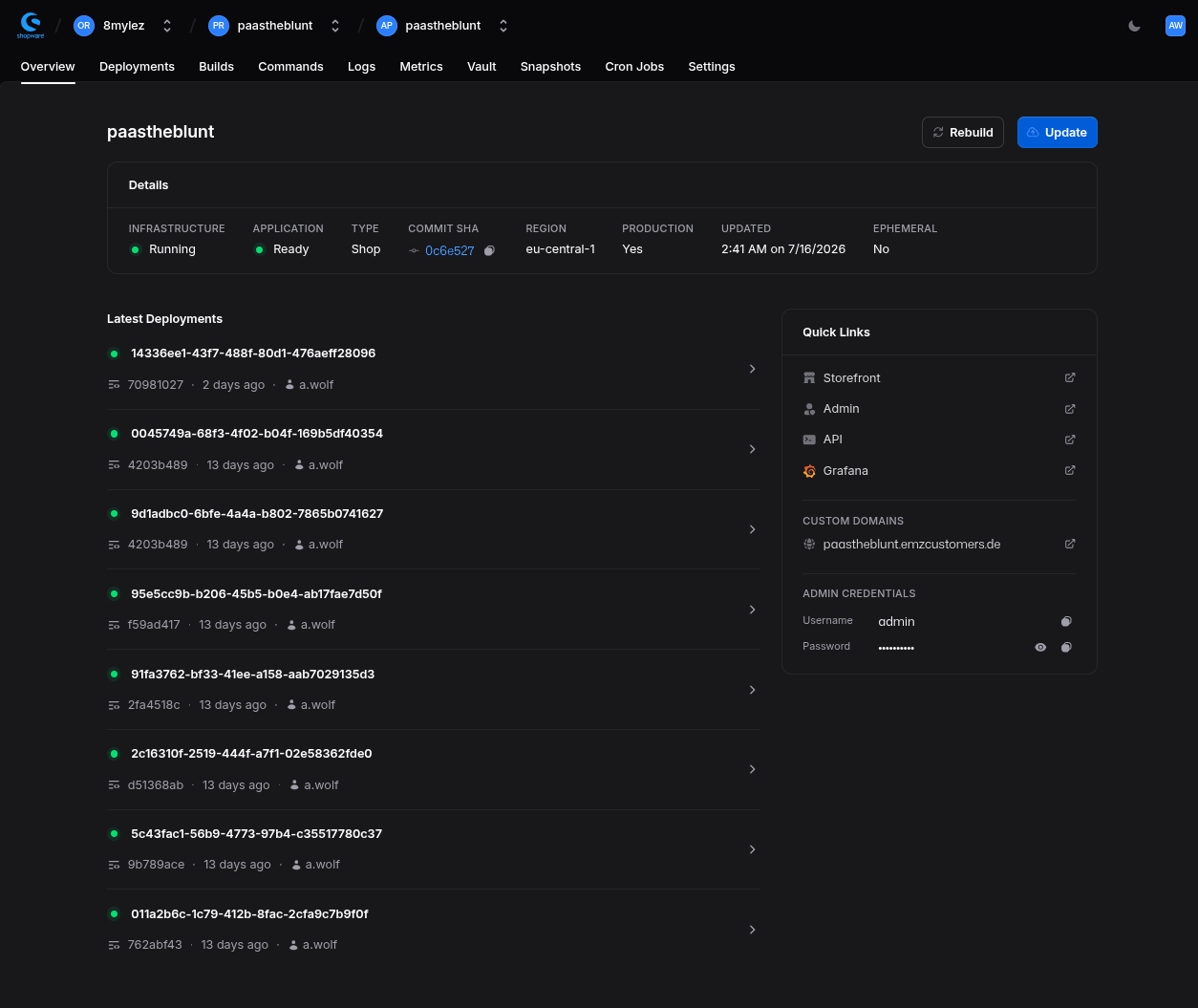This screenshot has height=1008, width=1198.
Task: Toggle dark mode moon icon
Action: (x=1135, y=26)
